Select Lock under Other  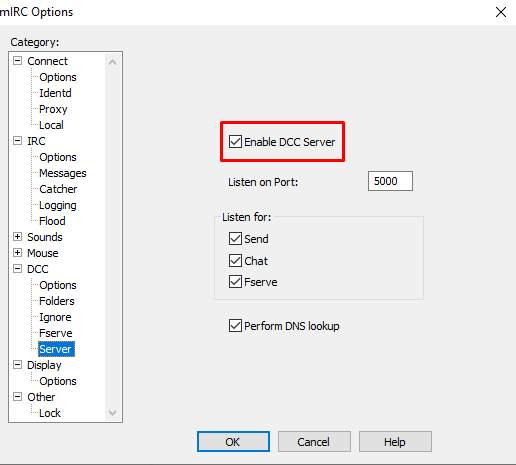pos(50,413)
